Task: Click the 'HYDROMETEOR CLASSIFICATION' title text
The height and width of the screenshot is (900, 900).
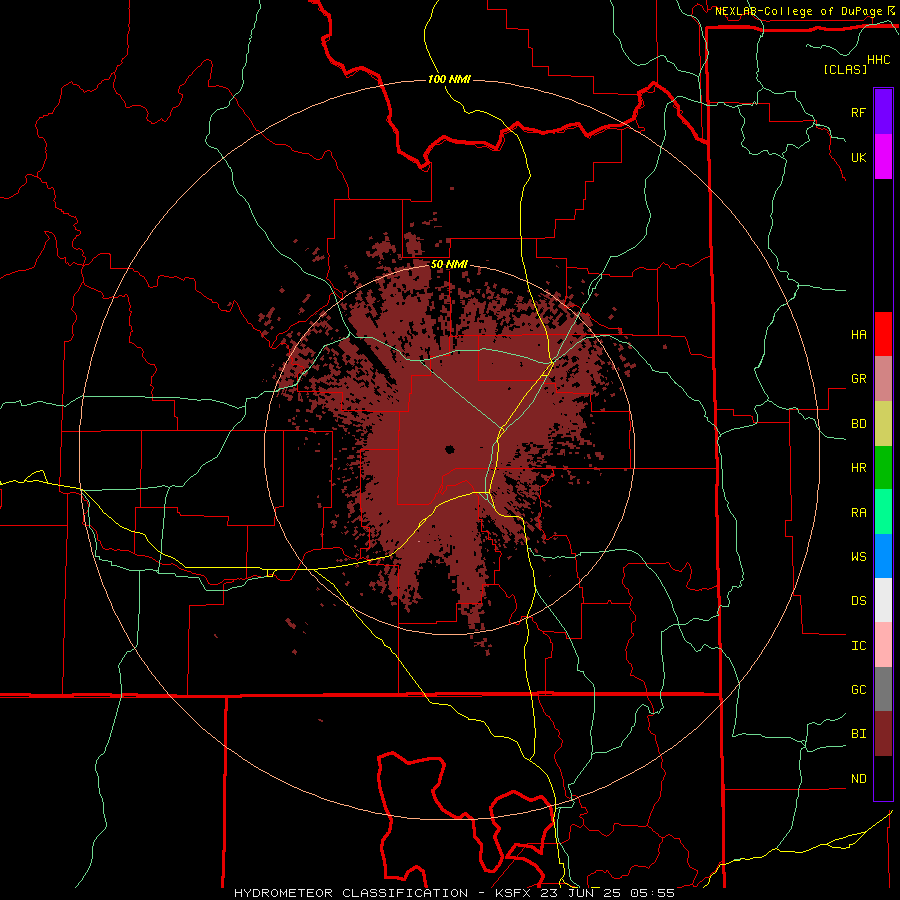Action: [351, 893]
